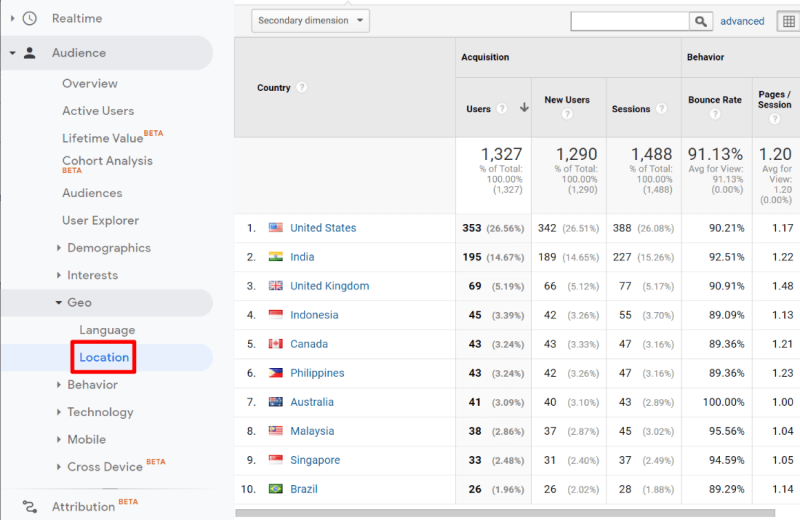Click the horizontal scrollbar below the table
Viewport: 800px width, 520px height.
(505, 513)
